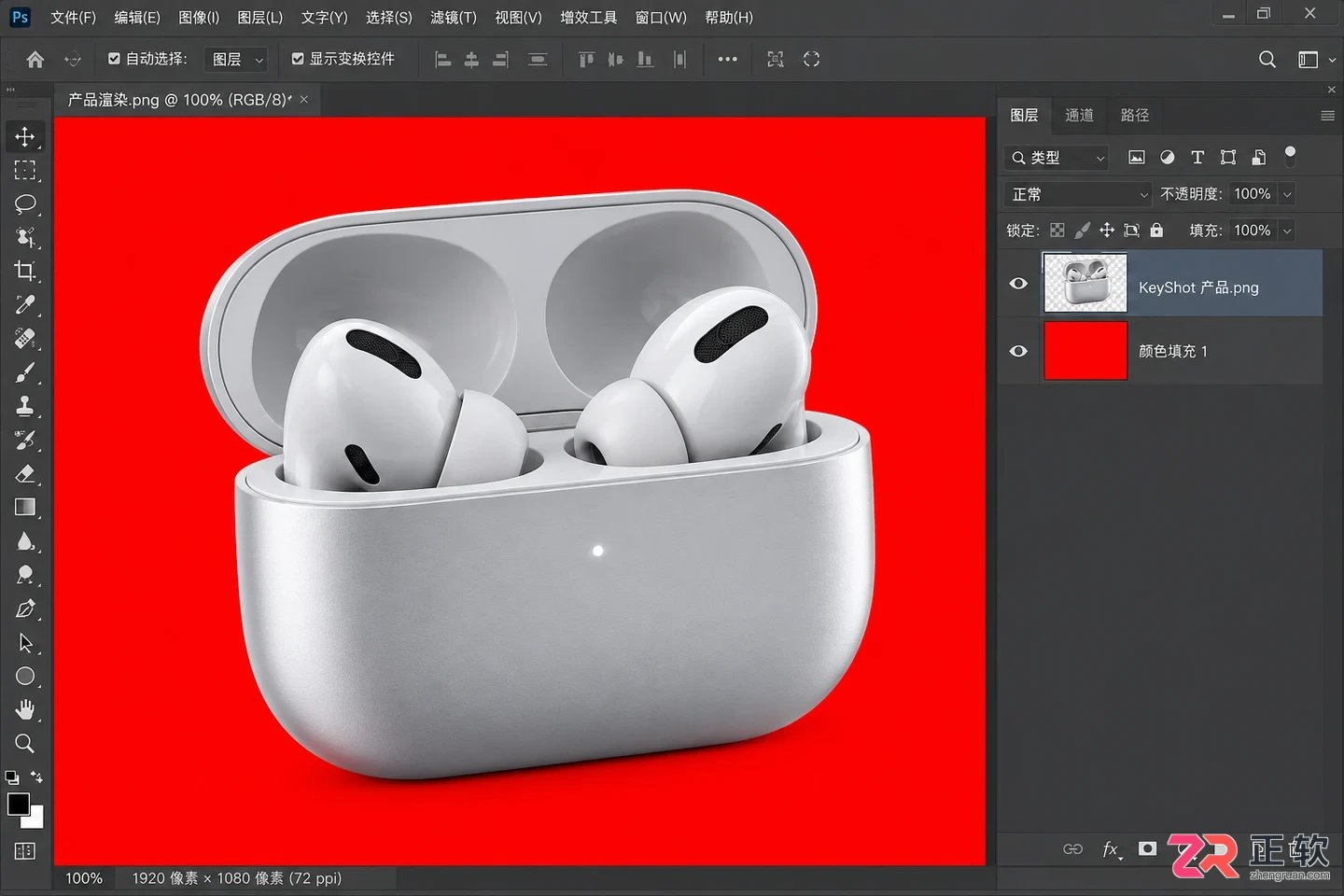
Task: Open the 滤镜(T) menu
Action: [x=454, y=17]
